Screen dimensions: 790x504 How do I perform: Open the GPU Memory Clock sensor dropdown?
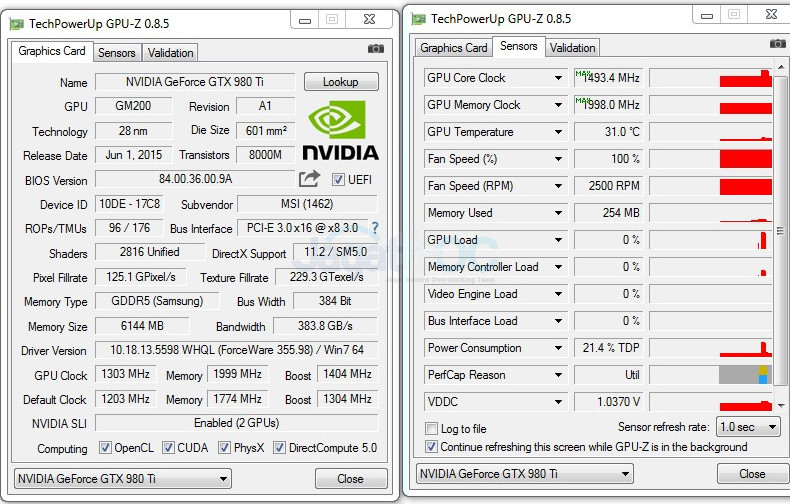[x=558, y=105]
